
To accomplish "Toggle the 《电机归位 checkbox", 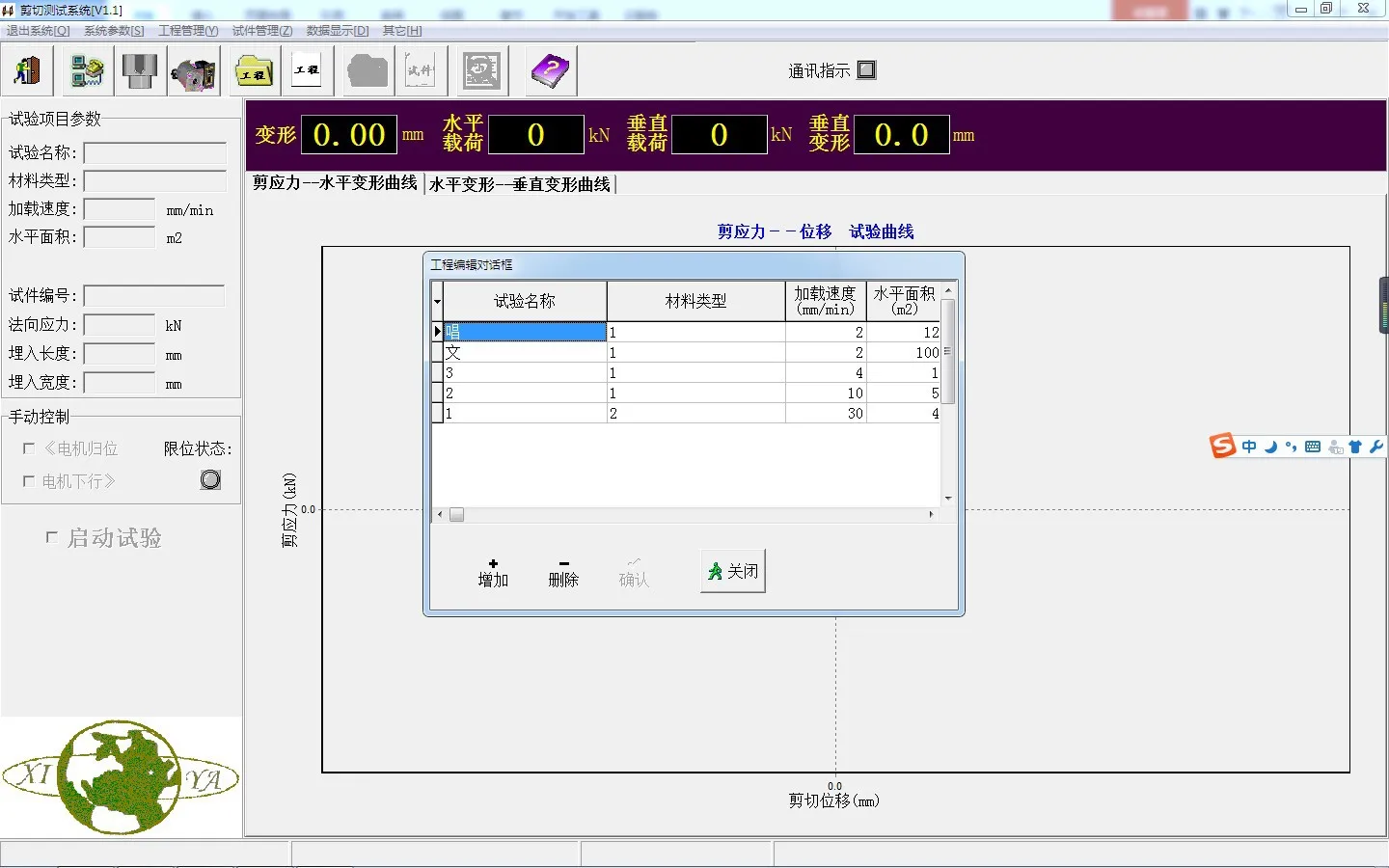I will tap(29, 448).
